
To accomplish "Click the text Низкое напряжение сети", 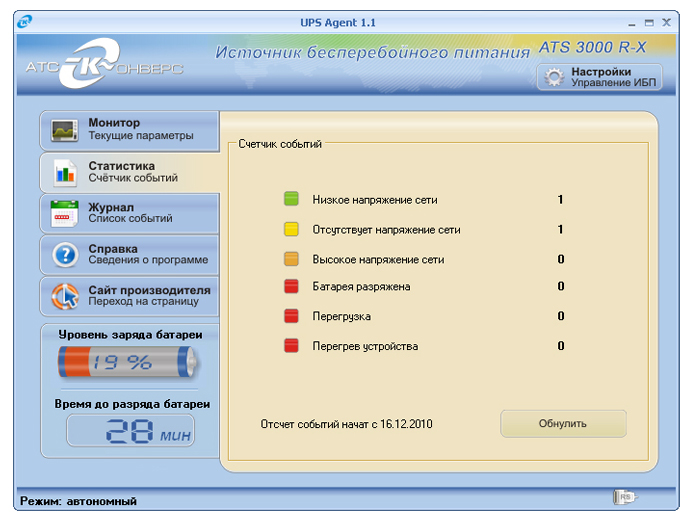I will click(375, 200).
